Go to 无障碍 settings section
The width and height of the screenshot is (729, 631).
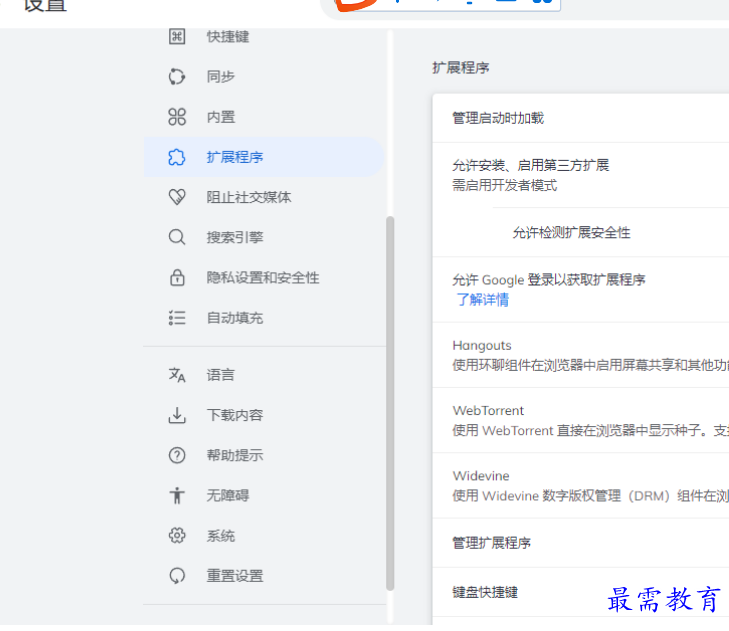[228, 496]
